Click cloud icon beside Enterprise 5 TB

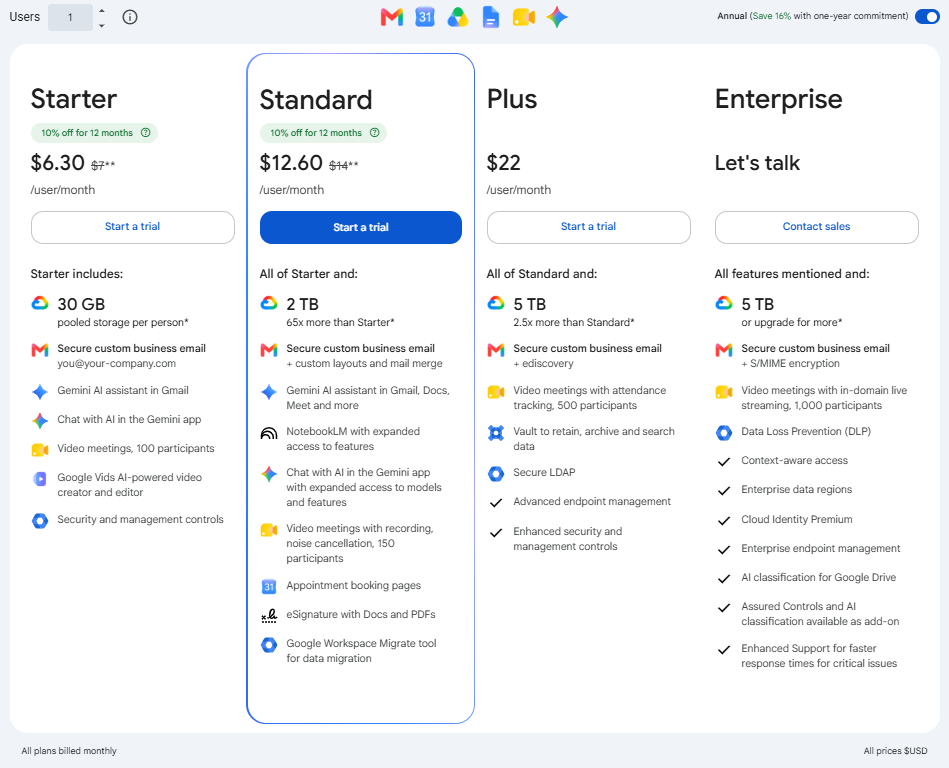point(724,303)
